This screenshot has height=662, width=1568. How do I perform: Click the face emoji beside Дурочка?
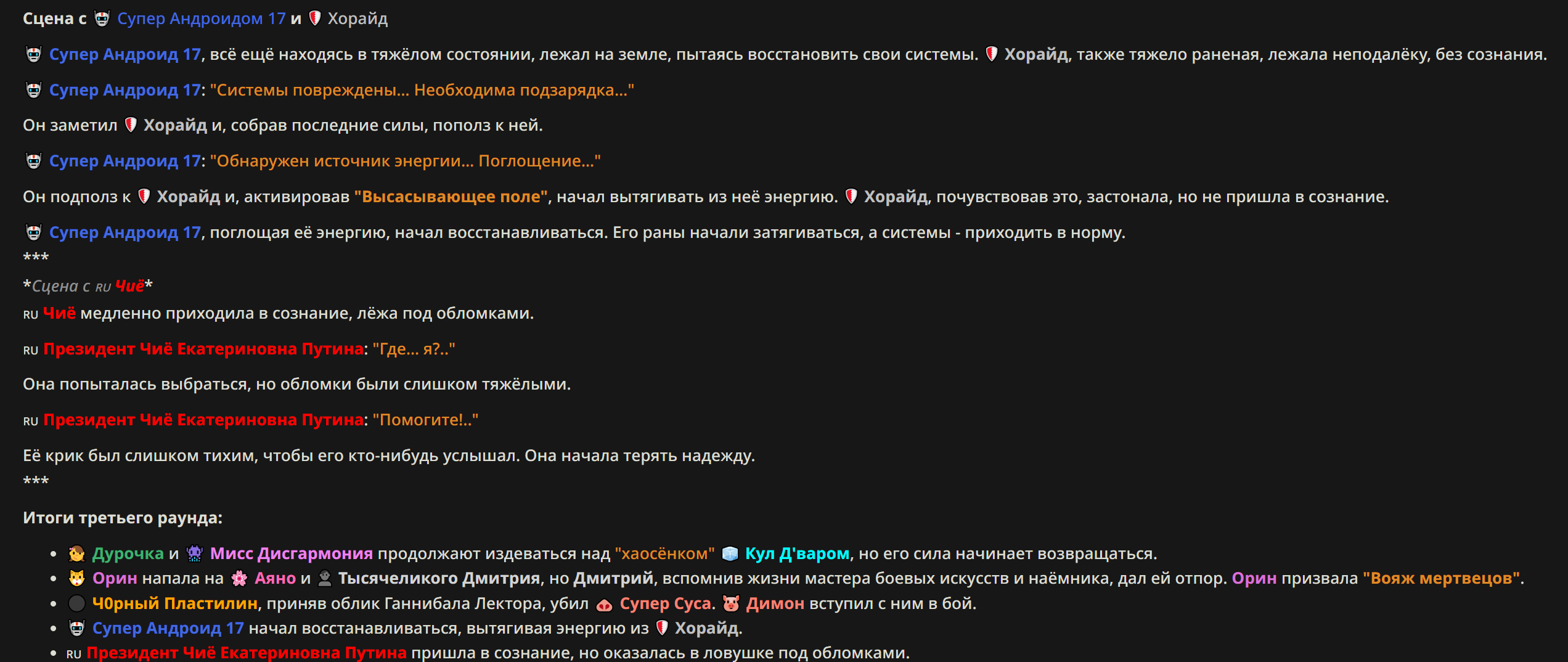[x=76, y=554]
